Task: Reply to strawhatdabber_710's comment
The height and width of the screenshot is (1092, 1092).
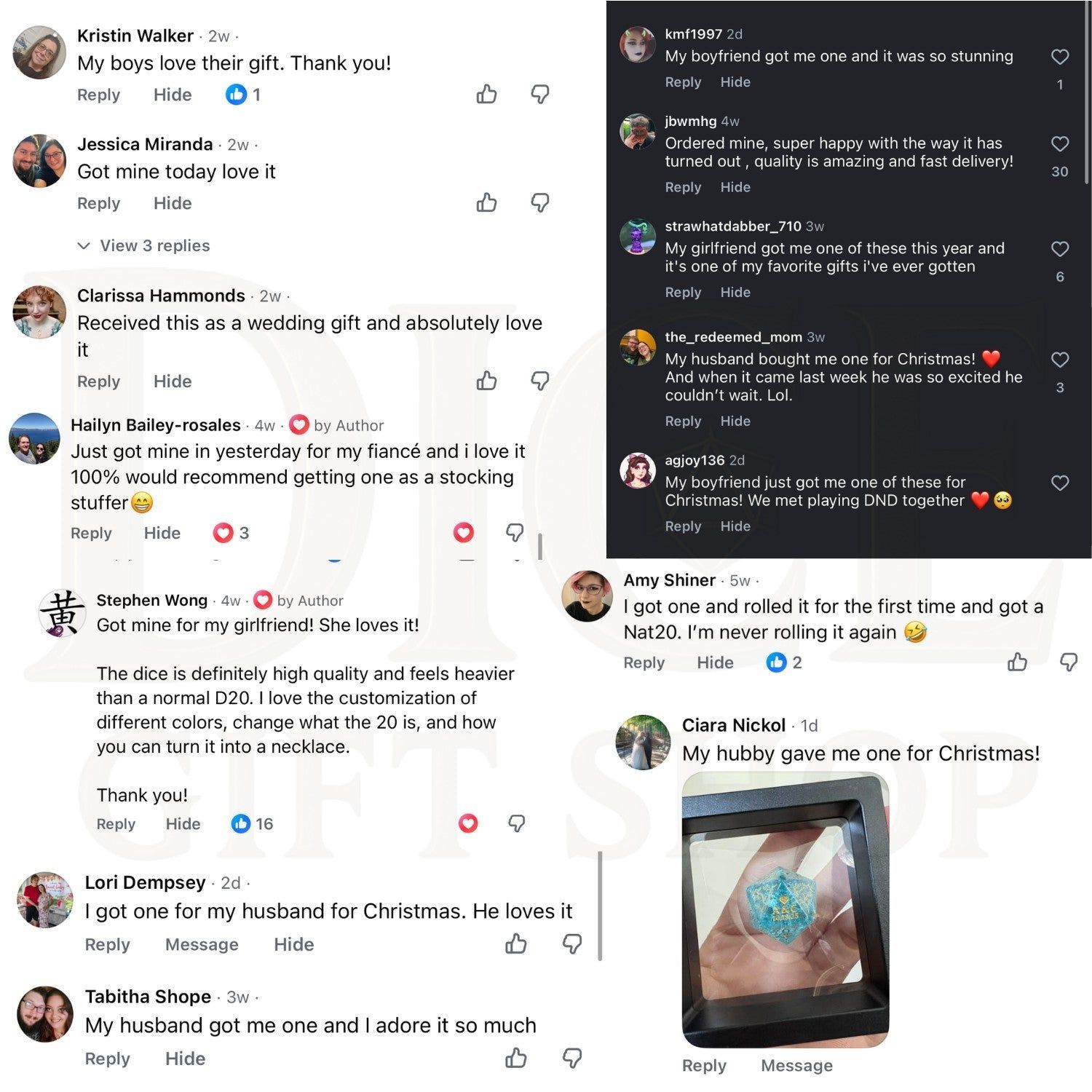Action: pos(682,293)
